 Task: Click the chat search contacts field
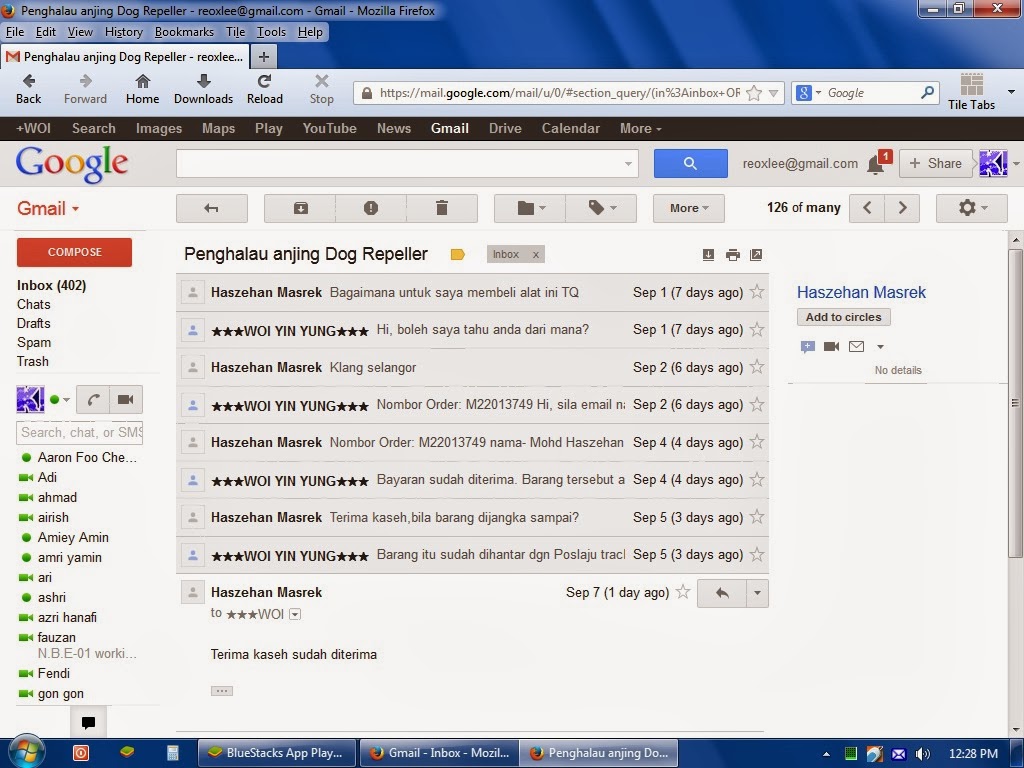(x=79, y=432)
